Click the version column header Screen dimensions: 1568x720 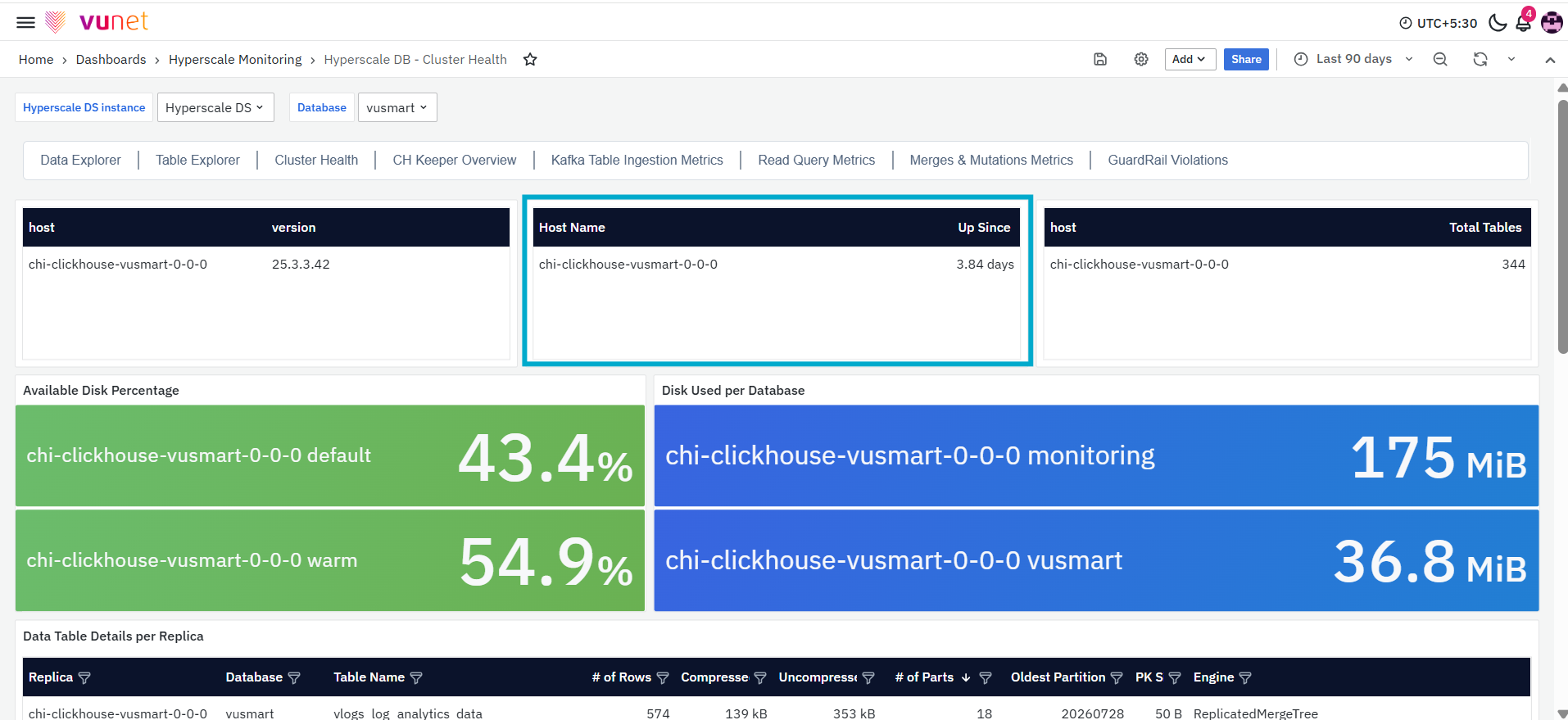click(x=293, y=228)
